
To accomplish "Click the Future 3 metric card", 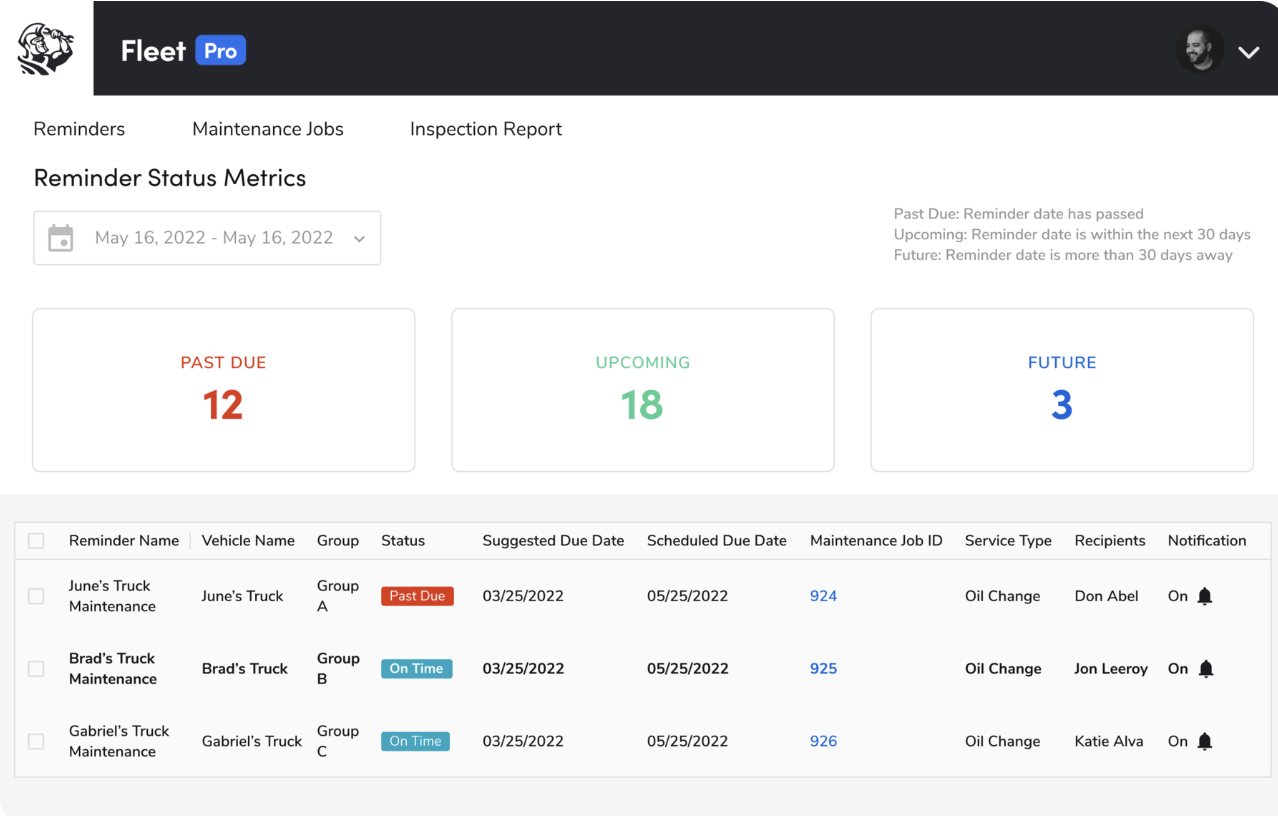I will click(x=1062, y=390).
